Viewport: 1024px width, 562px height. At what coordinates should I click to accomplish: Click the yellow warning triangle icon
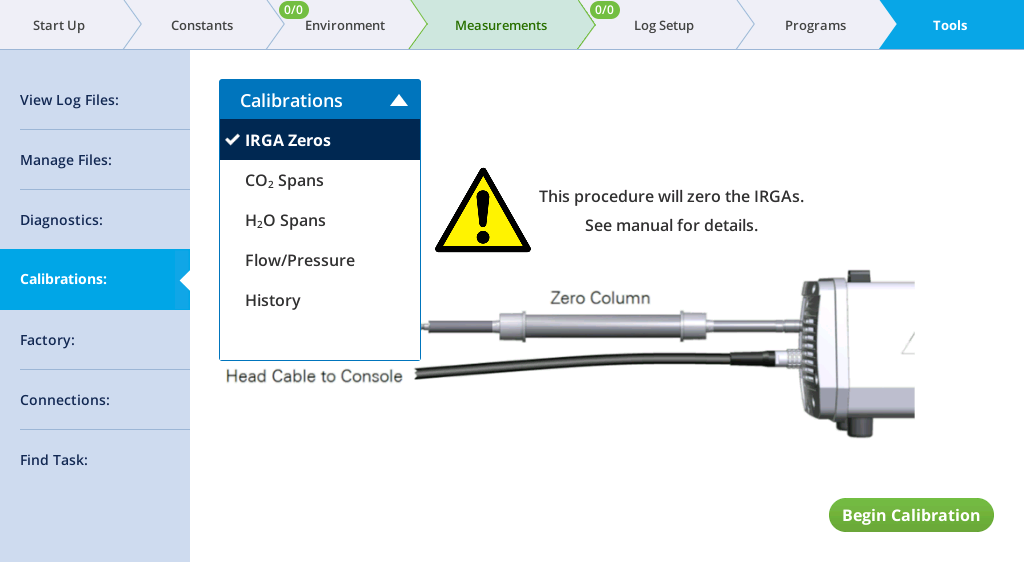coord(483,211)
